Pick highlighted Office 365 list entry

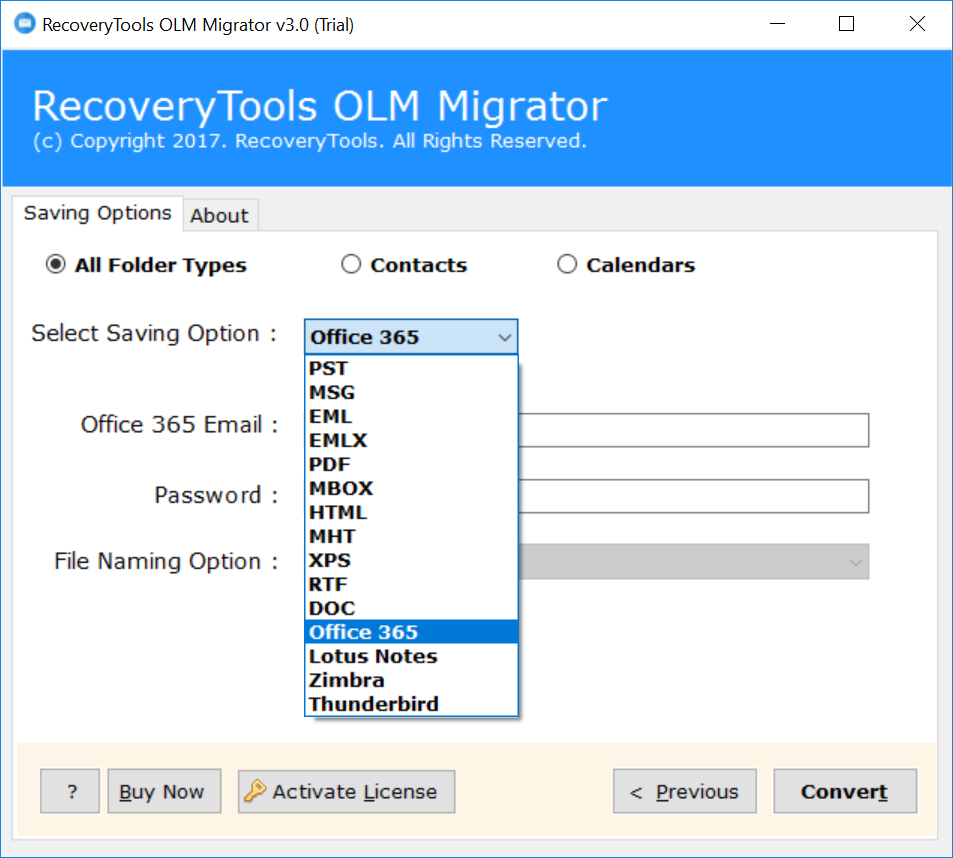pos(411,632)
